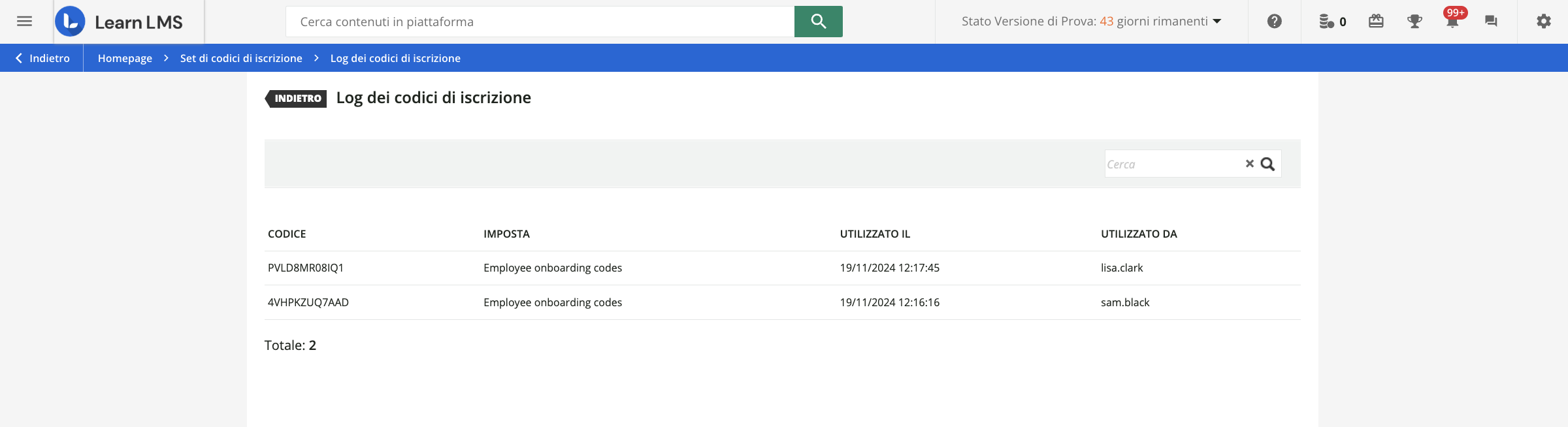This screenshot has width=1568, height=427.
Task: Open the settings gear icon
Action: pyautogui.click(x=1543, y=22)
